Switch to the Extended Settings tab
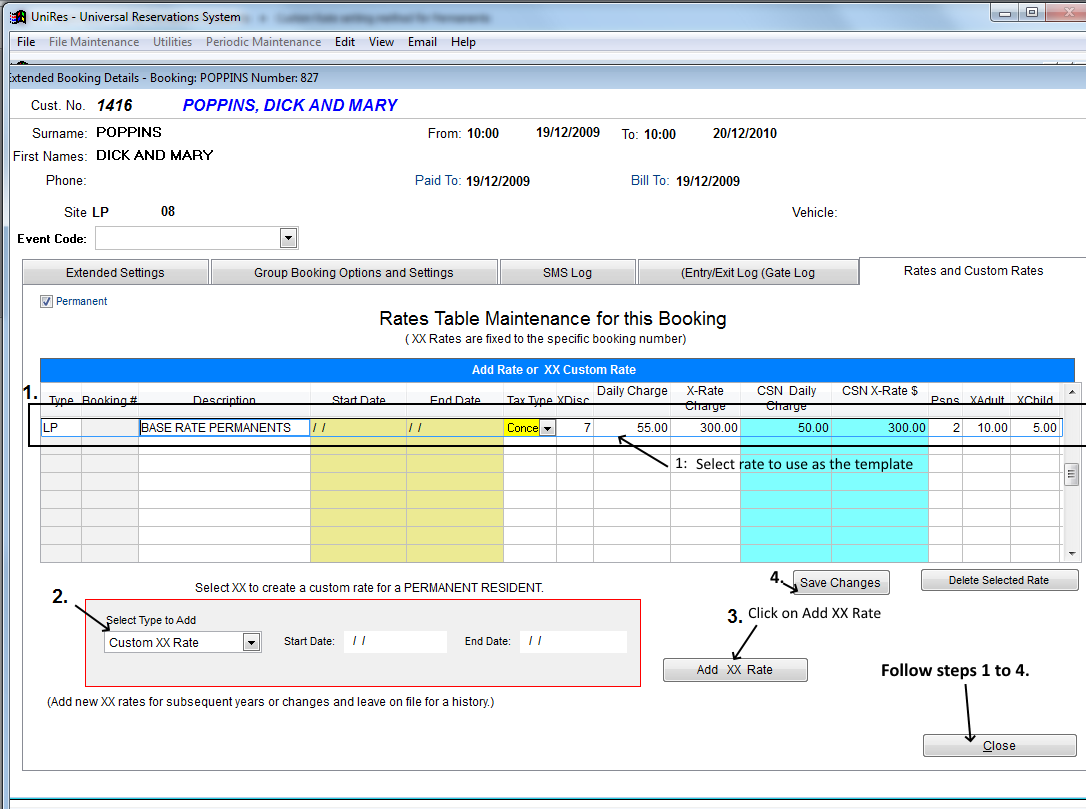Image resolution: width=1086 pixels, height=809 pixels. [116, 272]
